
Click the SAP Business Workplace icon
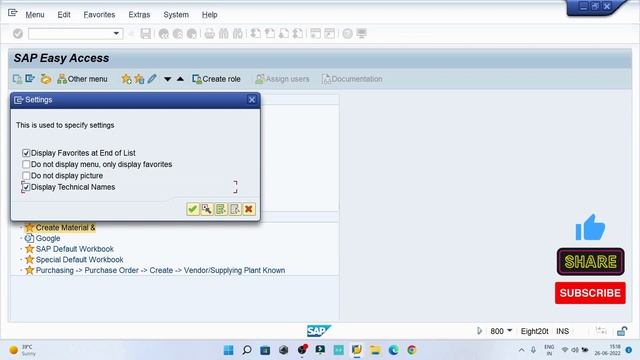46,79
